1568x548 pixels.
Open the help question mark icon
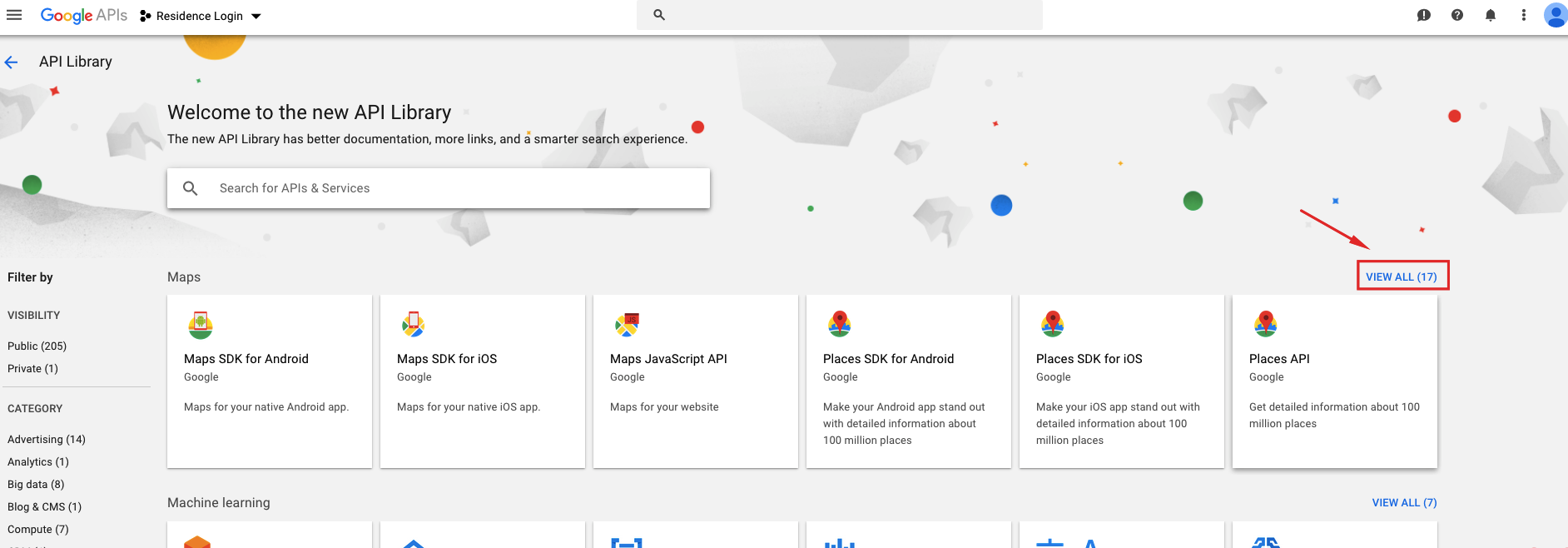(1457, 15)
